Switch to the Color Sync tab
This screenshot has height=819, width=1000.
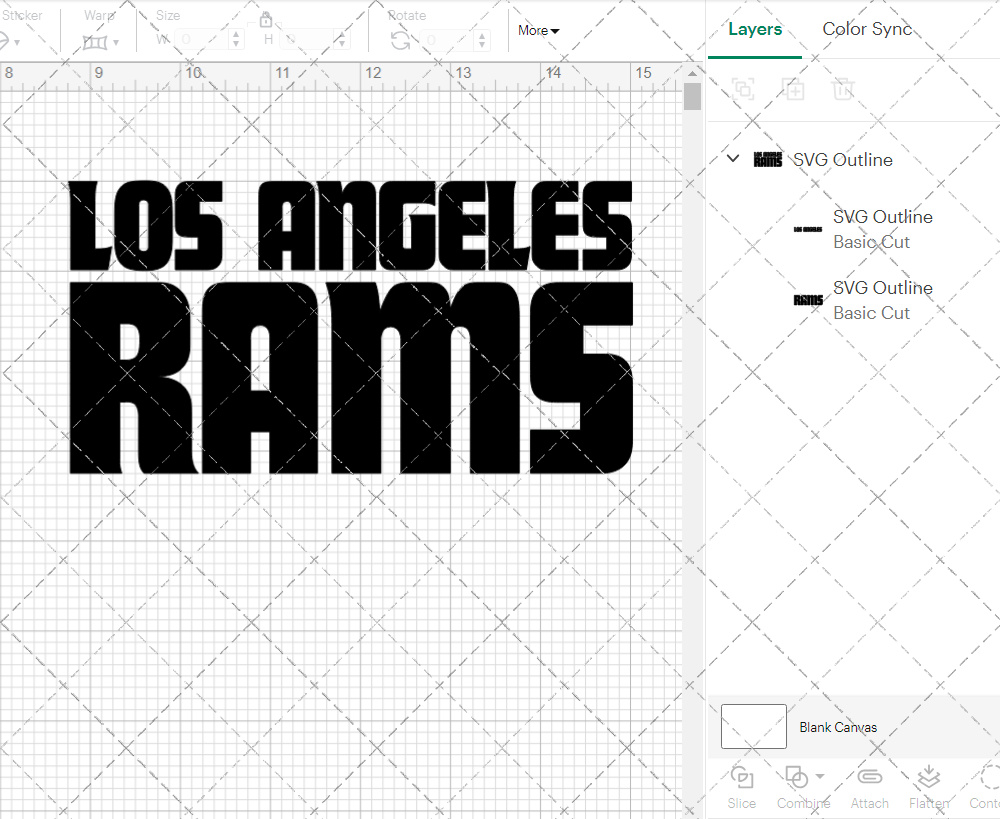(867, 29)
